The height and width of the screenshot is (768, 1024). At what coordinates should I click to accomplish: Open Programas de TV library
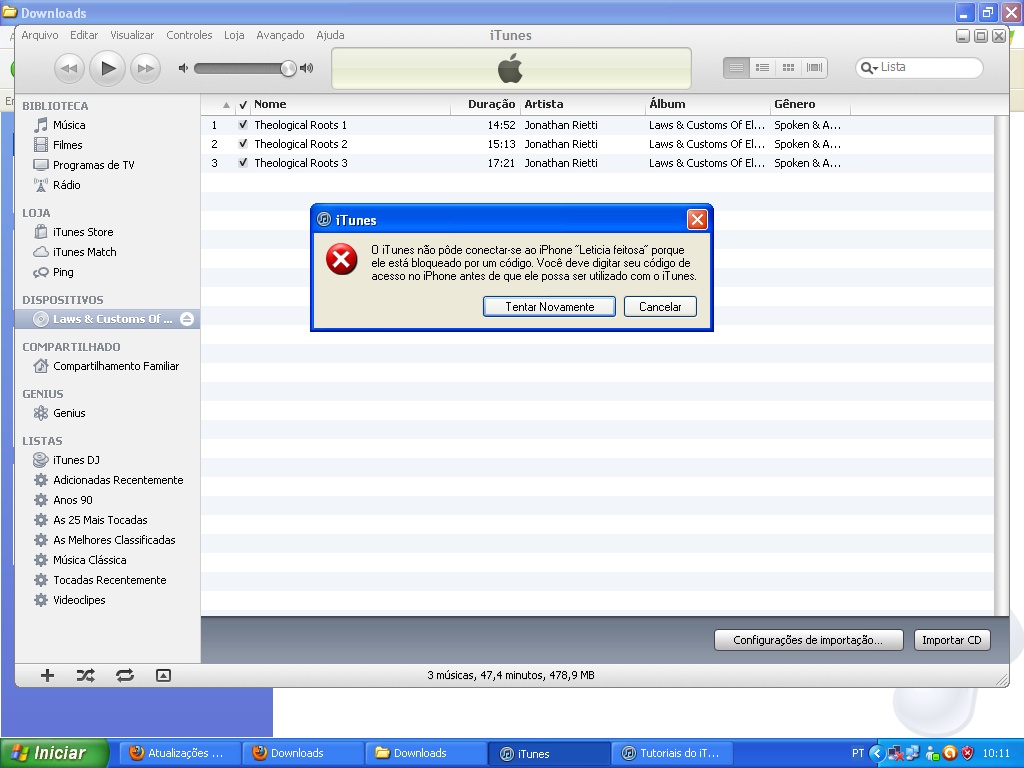pos(93,165)
